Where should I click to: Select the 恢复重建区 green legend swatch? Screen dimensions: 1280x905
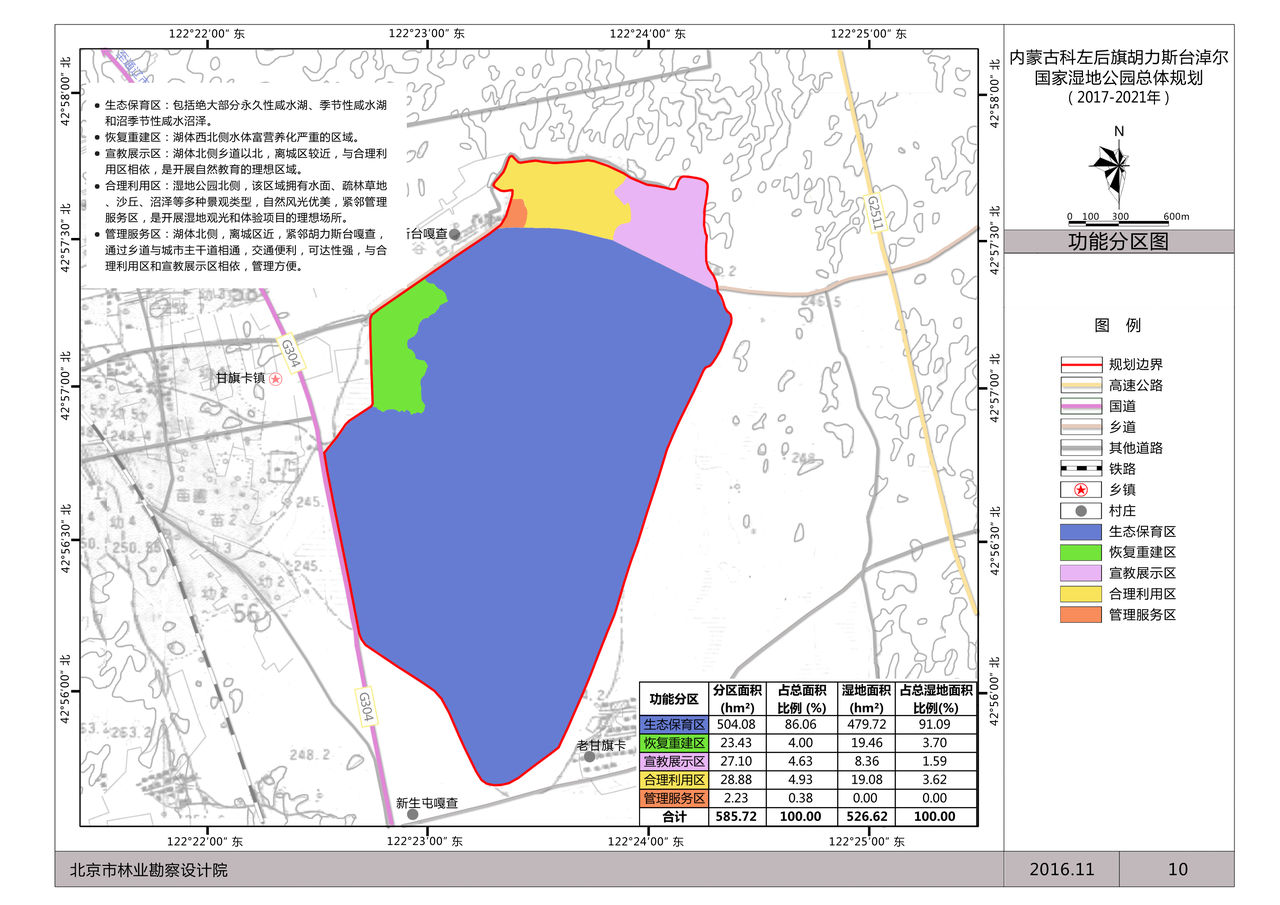click(1081, 552)
